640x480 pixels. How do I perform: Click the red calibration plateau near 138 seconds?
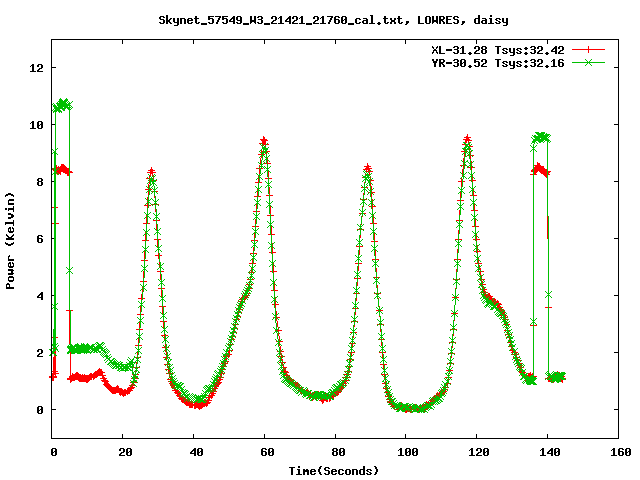[540, 169]
